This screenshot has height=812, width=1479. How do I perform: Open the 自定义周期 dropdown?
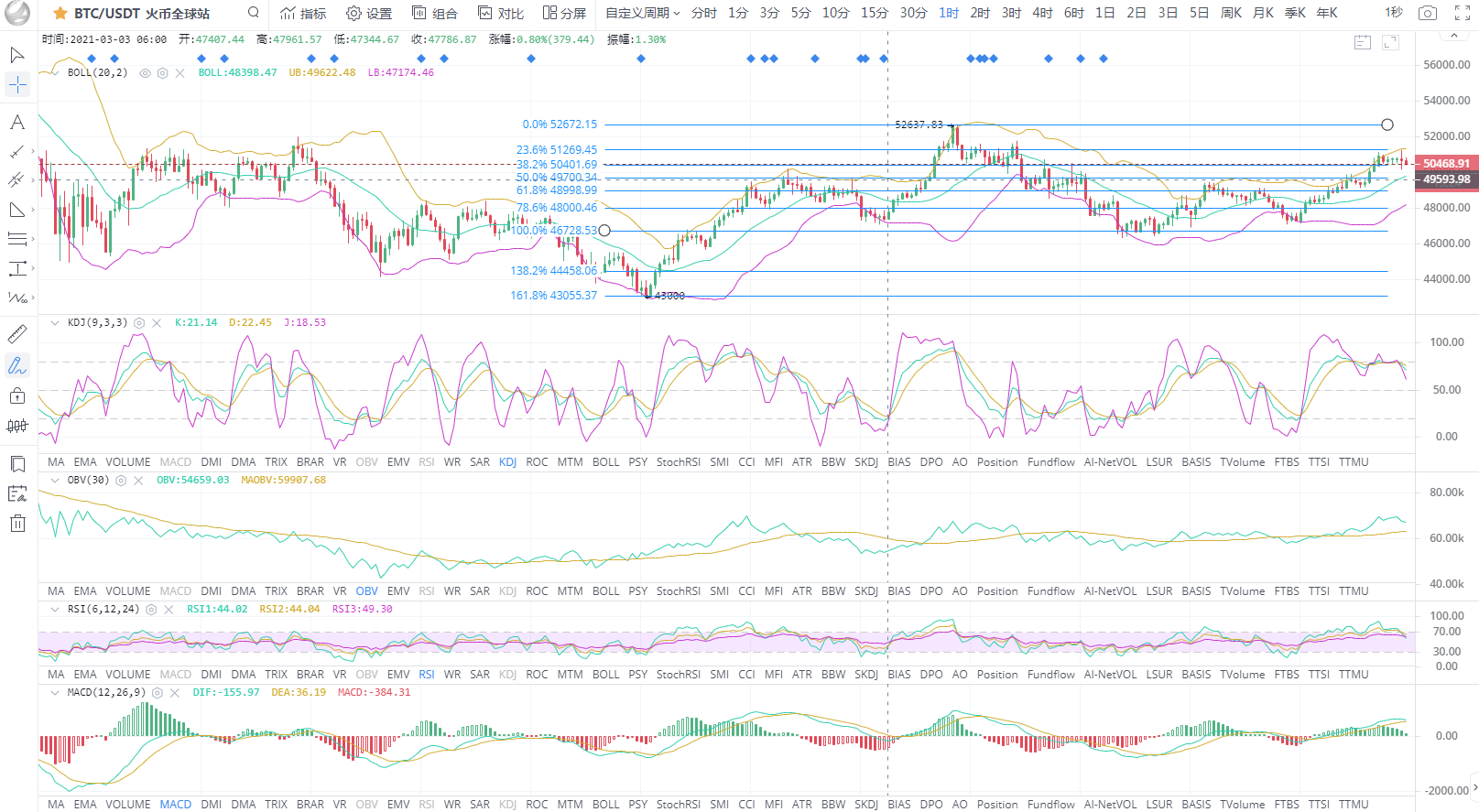coord(642,13)
